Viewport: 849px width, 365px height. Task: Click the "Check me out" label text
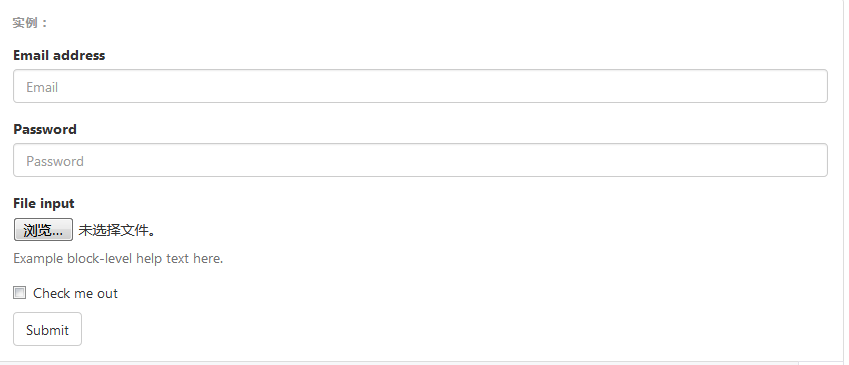point(75,294)
